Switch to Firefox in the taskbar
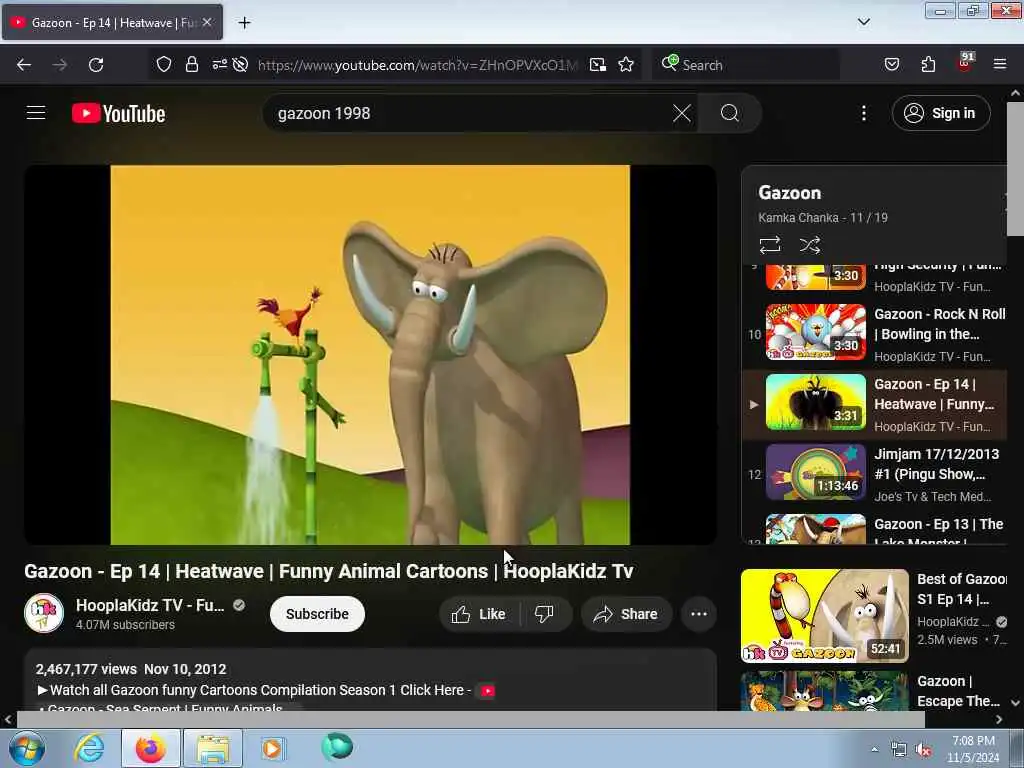The height and width of the screenshot is (768, 1024). pos(150,748)
